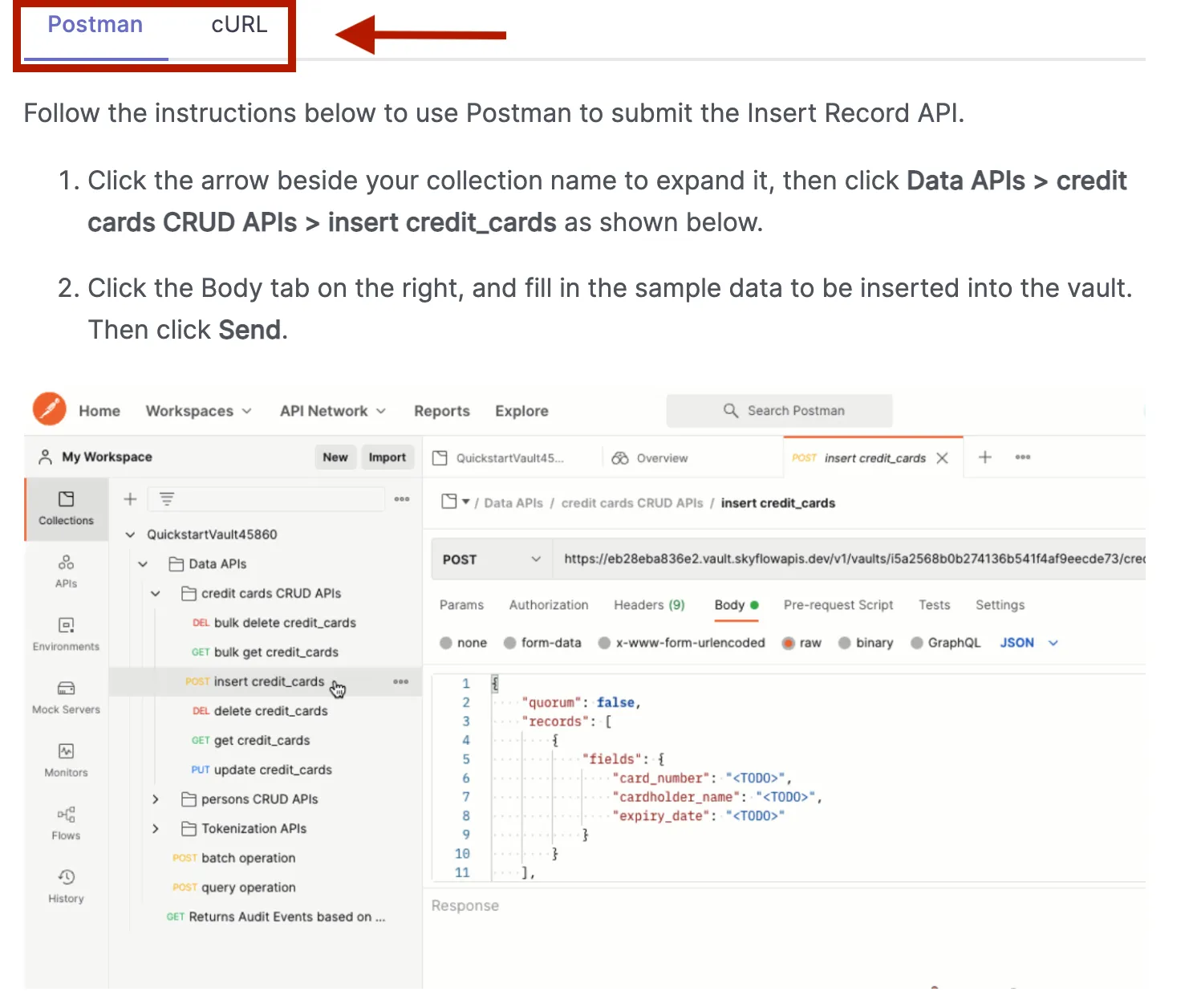Select the form-data radio option
Viewport: 1197px width, 1008px height.
point(510,643)
